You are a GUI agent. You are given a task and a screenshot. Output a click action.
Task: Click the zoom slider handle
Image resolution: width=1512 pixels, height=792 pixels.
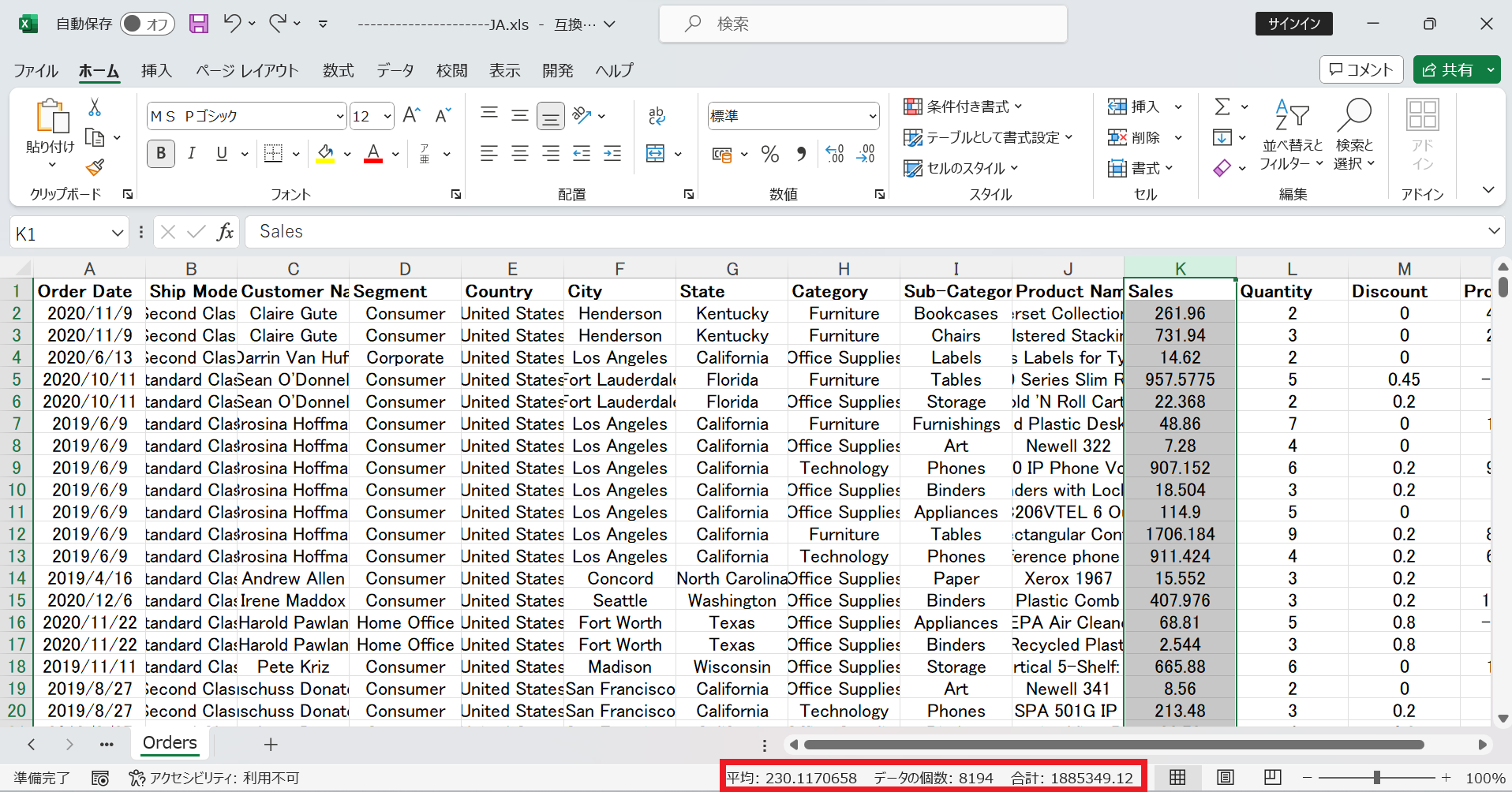click(x=1377, y=778)
